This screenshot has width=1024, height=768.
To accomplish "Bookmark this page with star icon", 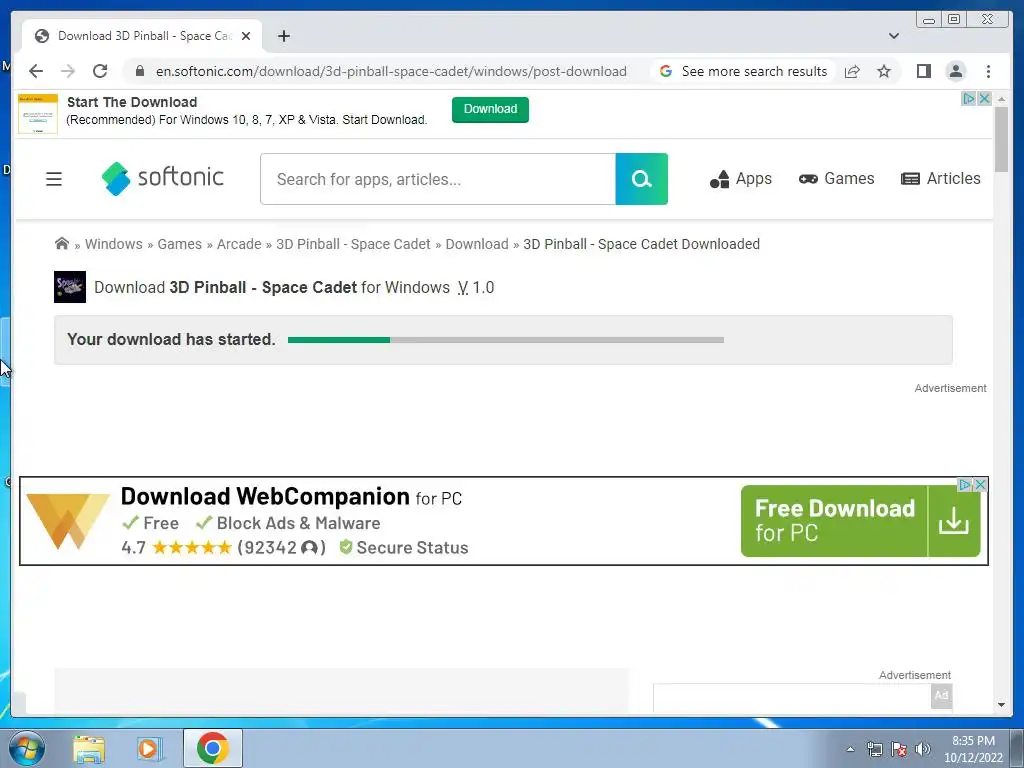I will pyautogui.click(x=884, y=71).
